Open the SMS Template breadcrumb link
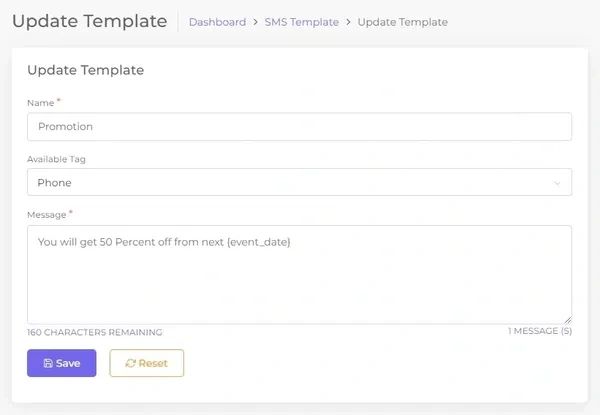The width and height of the screenshot is (600, 415). (302, 22)
